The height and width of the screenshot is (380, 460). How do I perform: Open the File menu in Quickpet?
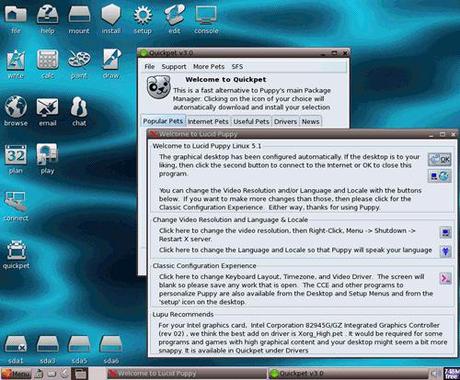coord(149,67)
